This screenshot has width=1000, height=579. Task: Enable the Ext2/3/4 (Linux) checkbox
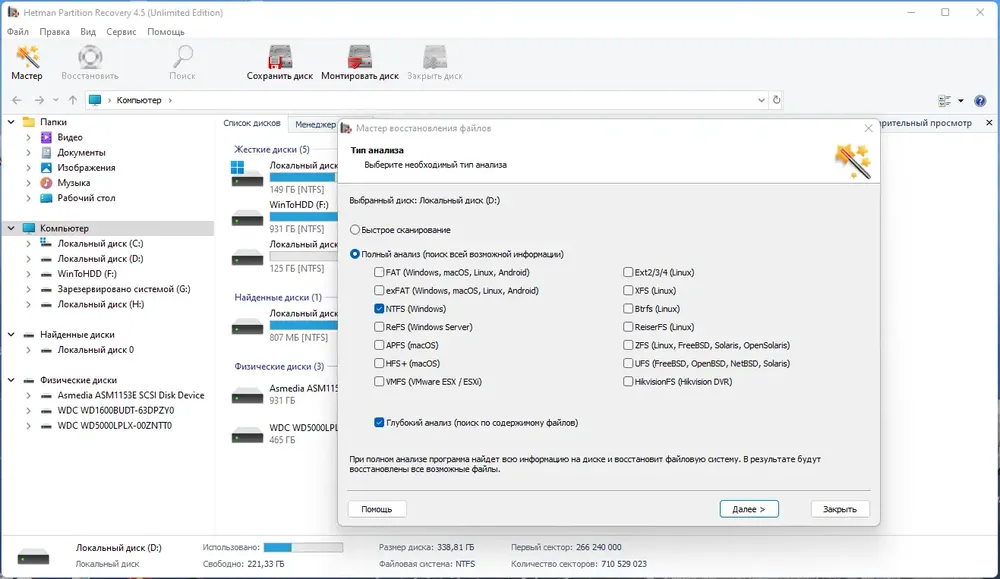[628, 272]
